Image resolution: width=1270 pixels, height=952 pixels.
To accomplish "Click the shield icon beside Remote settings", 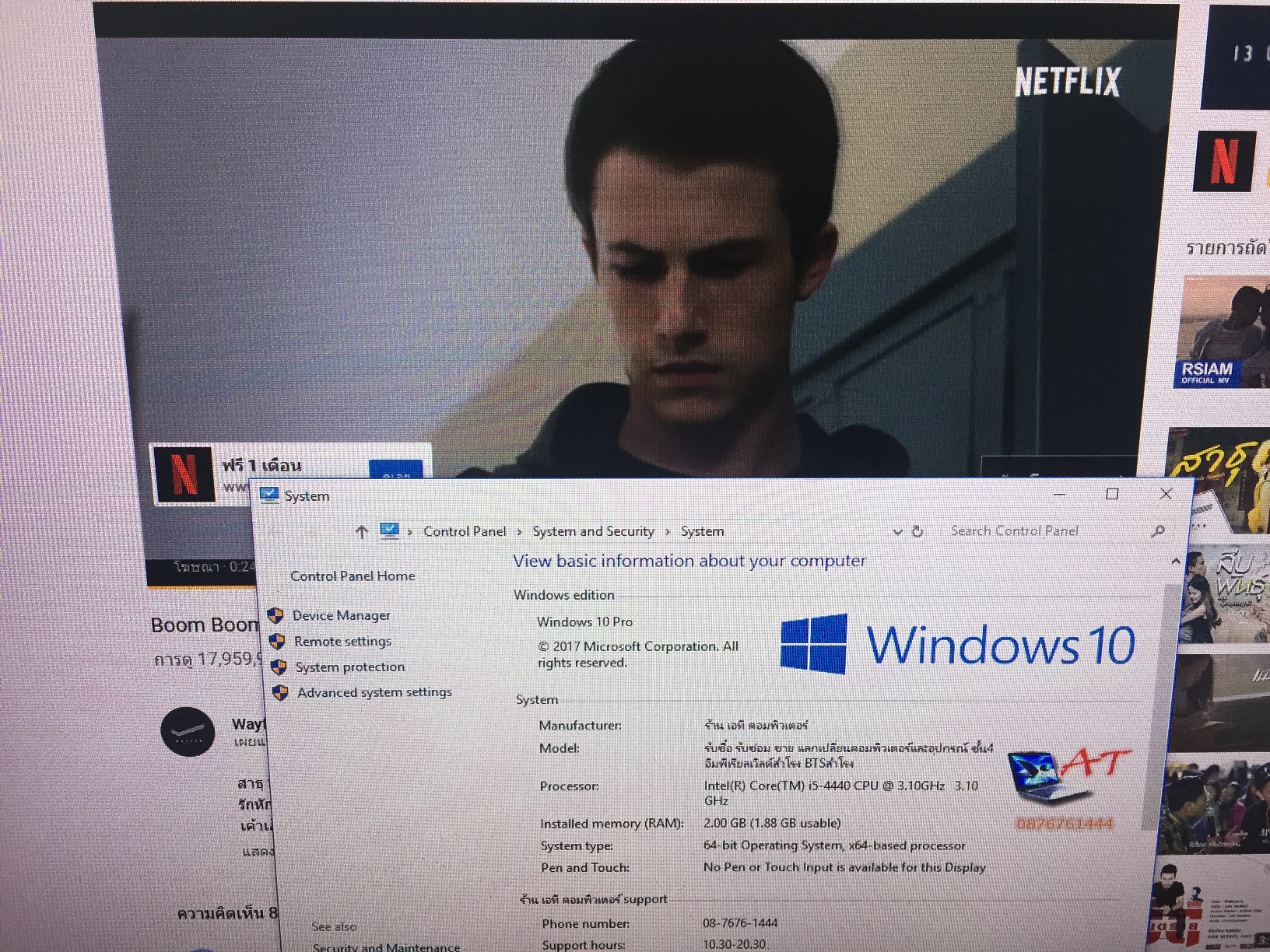I will (x=277, y=642).
